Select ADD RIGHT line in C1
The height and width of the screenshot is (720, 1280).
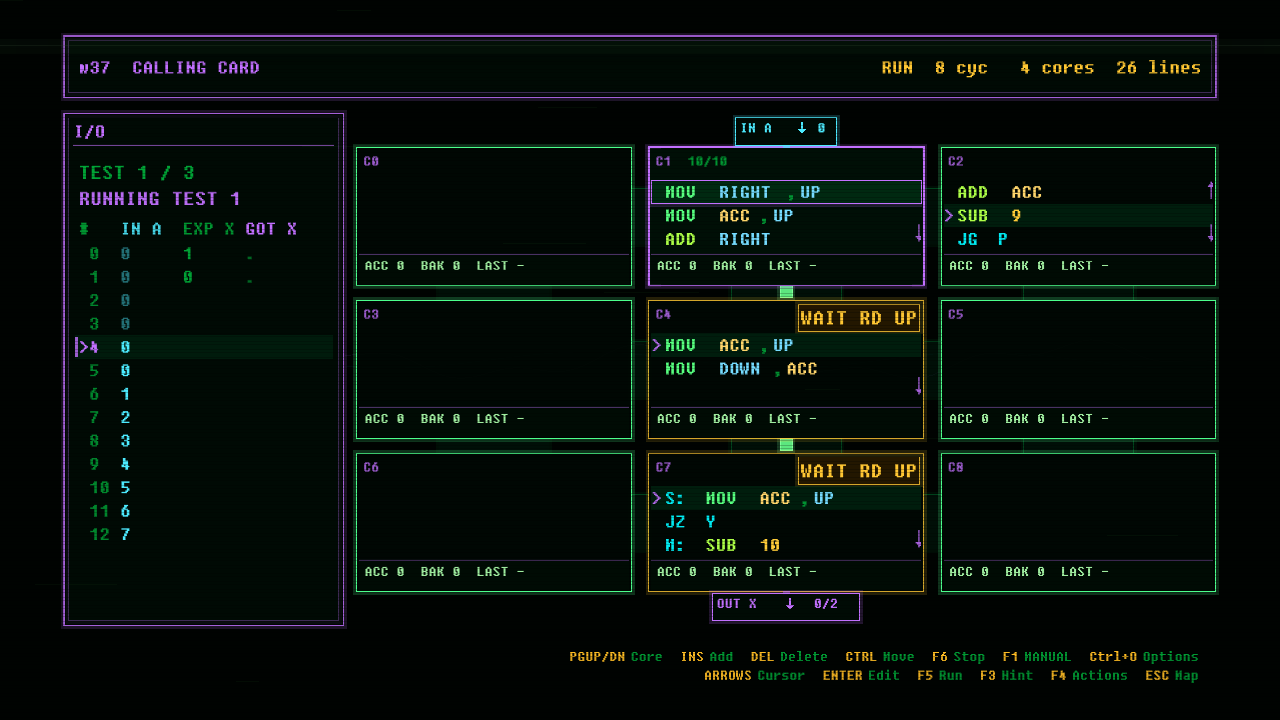(786, 239)
